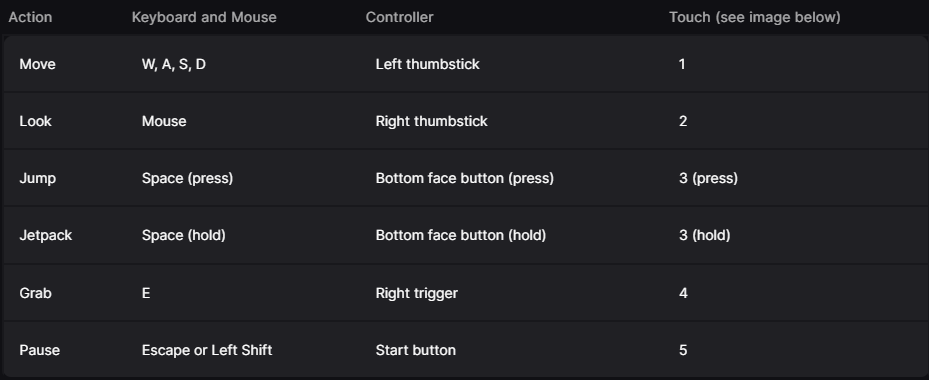Click the Right thumbstick cell
The width and height of the screenshot is (929, 380).
pos(431,121)
